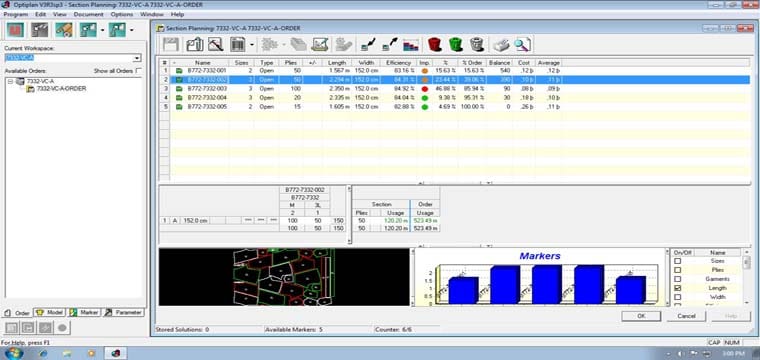Click the grayed stacked plies icon in toolbar
Image resolution: width=760 pixels, height=360 pixels.
(x=298, y=45)
